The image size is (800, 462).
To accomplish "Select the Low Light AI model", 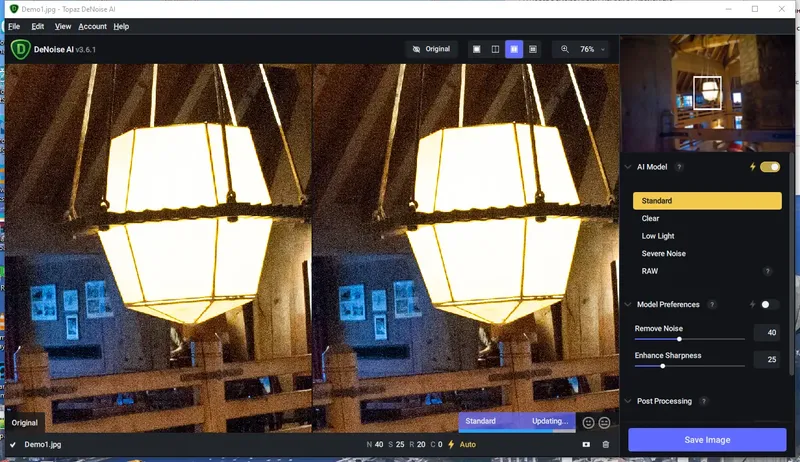I will [707, 236].
